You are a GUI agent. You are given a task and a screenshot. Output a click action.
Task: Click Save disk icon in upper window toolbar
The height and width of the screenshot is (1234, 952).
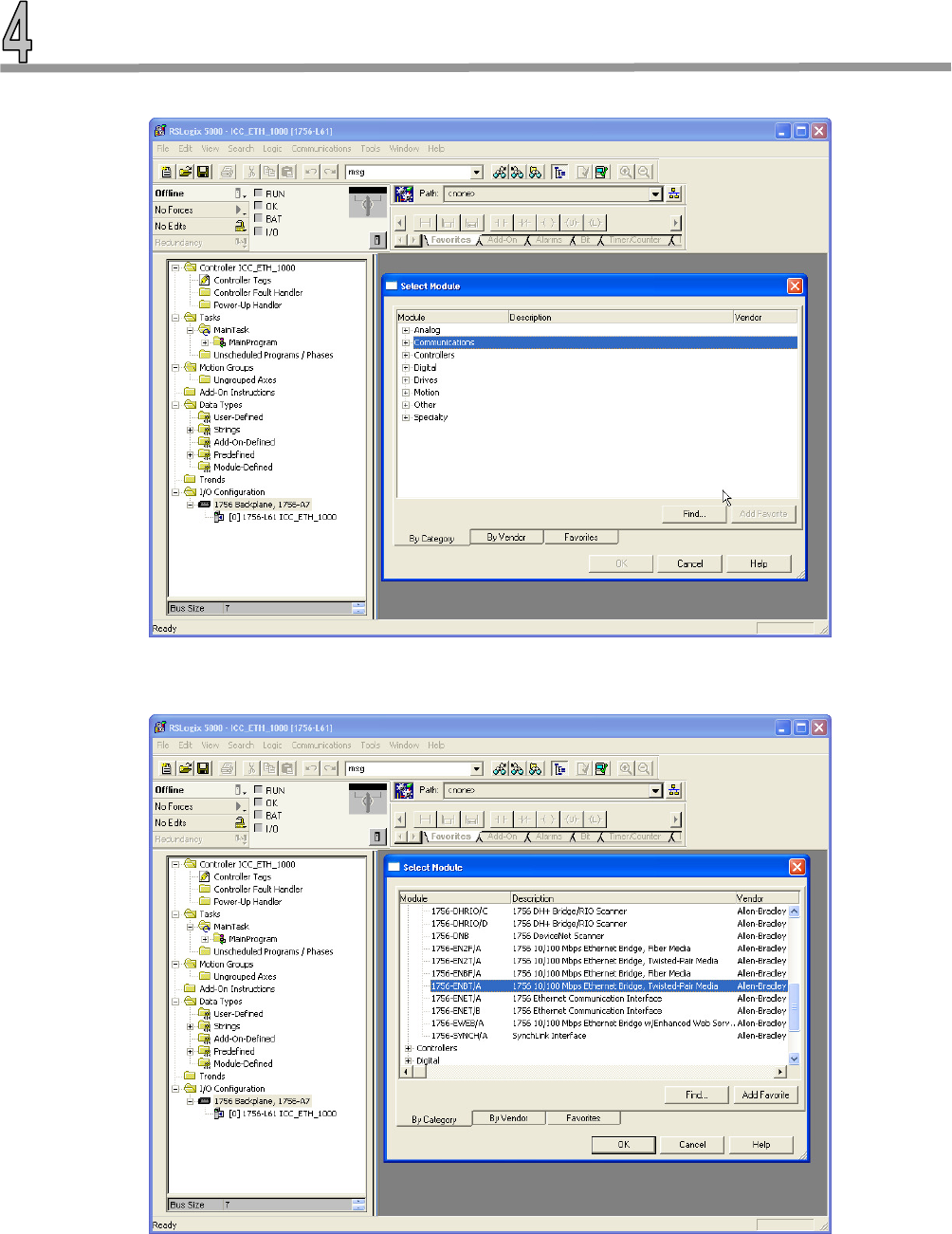pos(202,172)
